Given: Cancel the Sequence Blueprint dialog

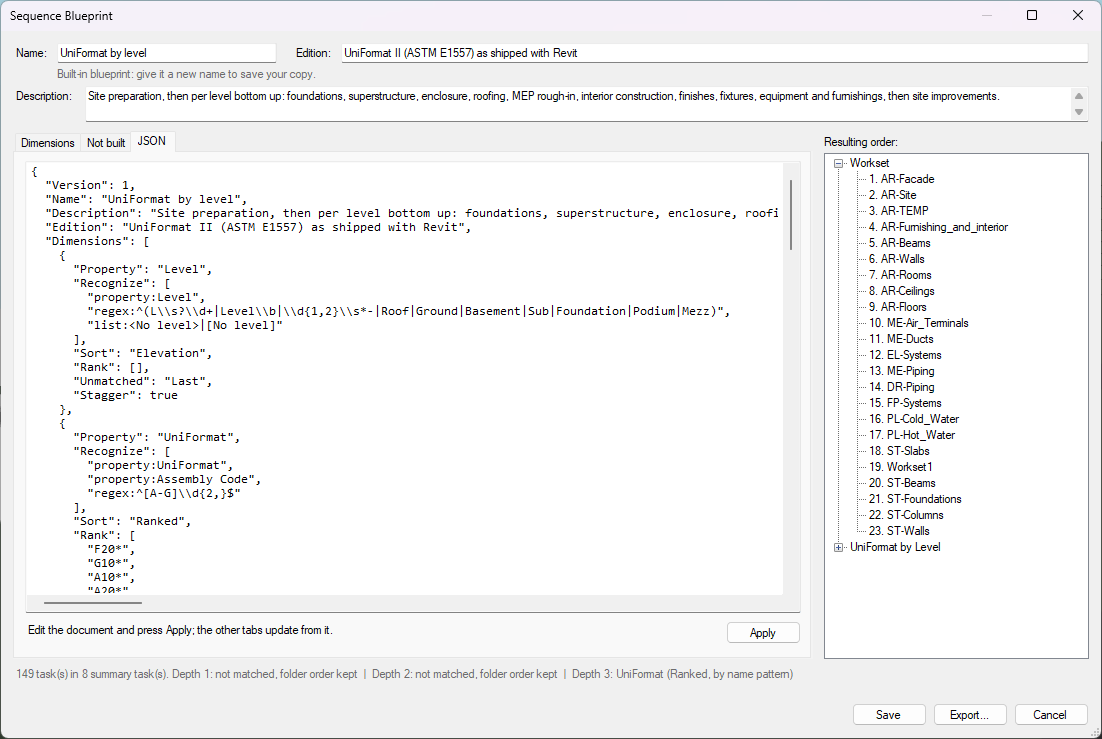Looking at the screenshot, I should (x=1050, y=714).
